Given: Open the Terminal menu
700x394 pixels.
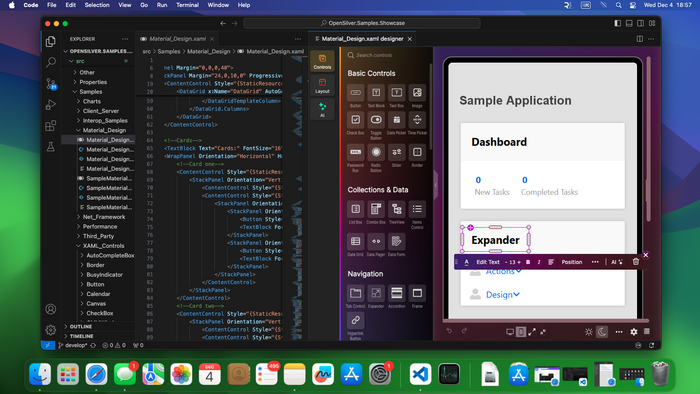Looking at the screenshot, I should pyautogui.click(x=187, y=5).
